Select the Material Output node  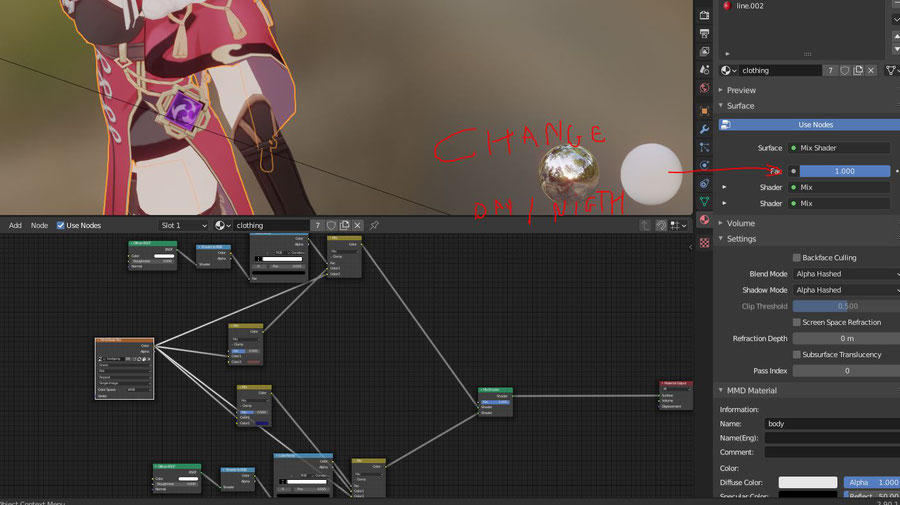coord(676,395)
